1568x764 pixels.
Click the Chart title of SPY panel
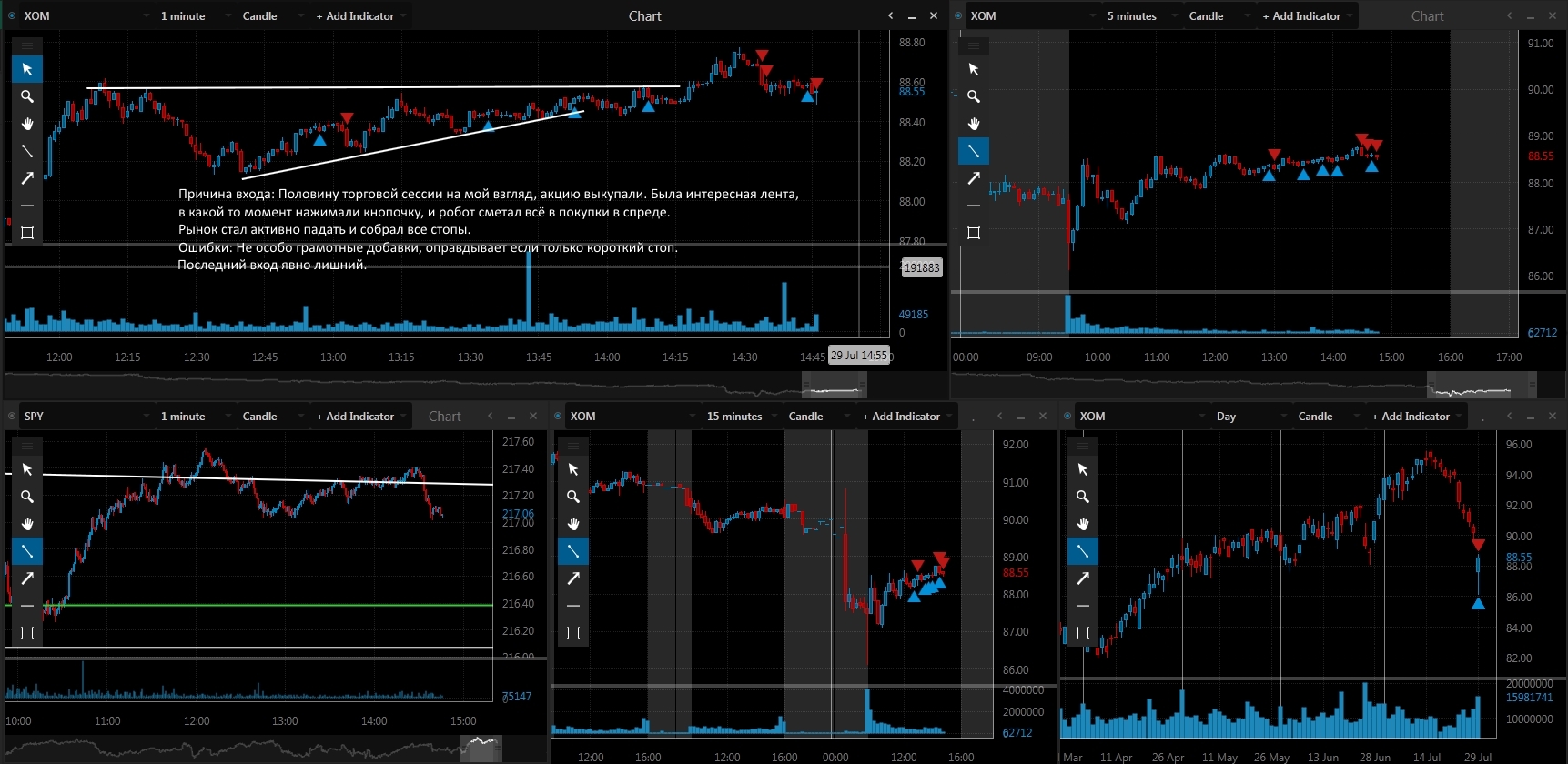coord(444,416)
